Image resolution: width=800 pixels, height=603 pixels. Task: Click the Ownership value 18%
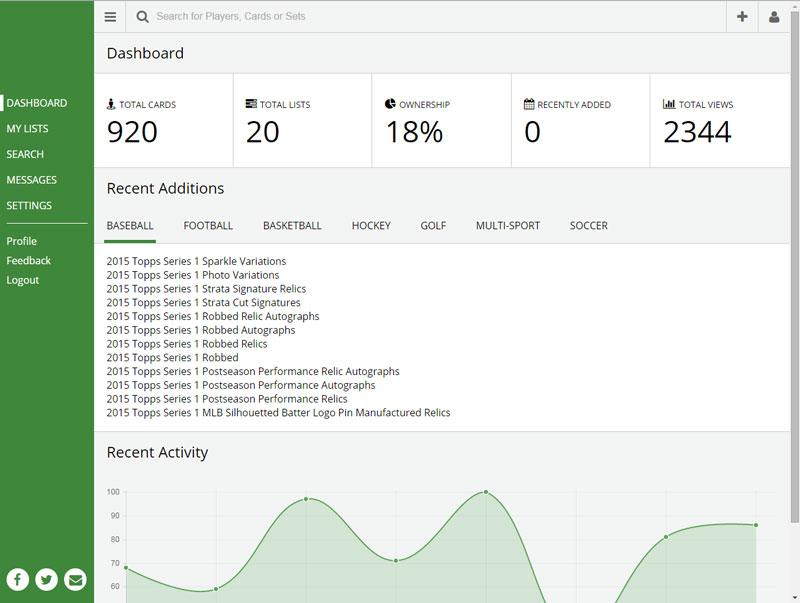[414, 132]
